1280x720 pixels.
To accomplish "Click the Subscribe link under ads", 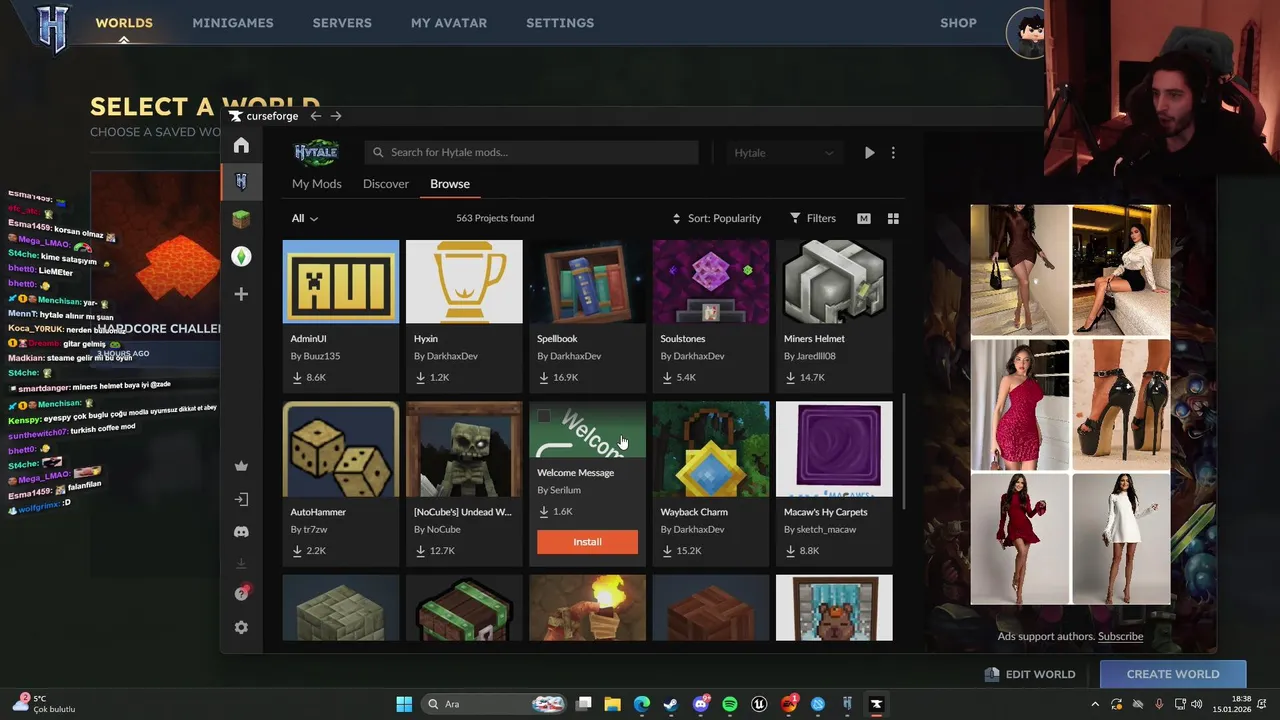I will pyautogui.click(x=1120, y=636).
